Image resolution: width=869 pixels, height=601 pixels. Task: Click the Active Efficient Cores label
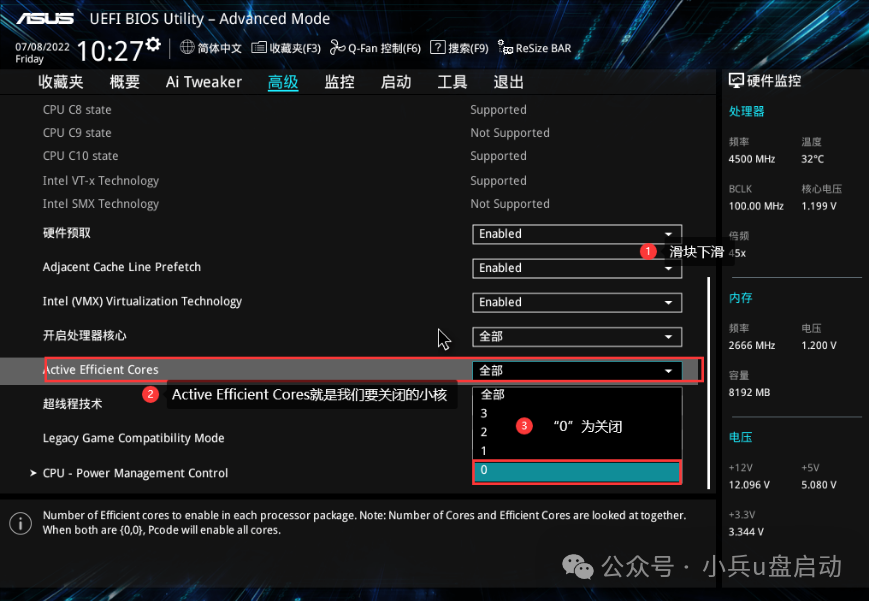(x=101, y=370)
